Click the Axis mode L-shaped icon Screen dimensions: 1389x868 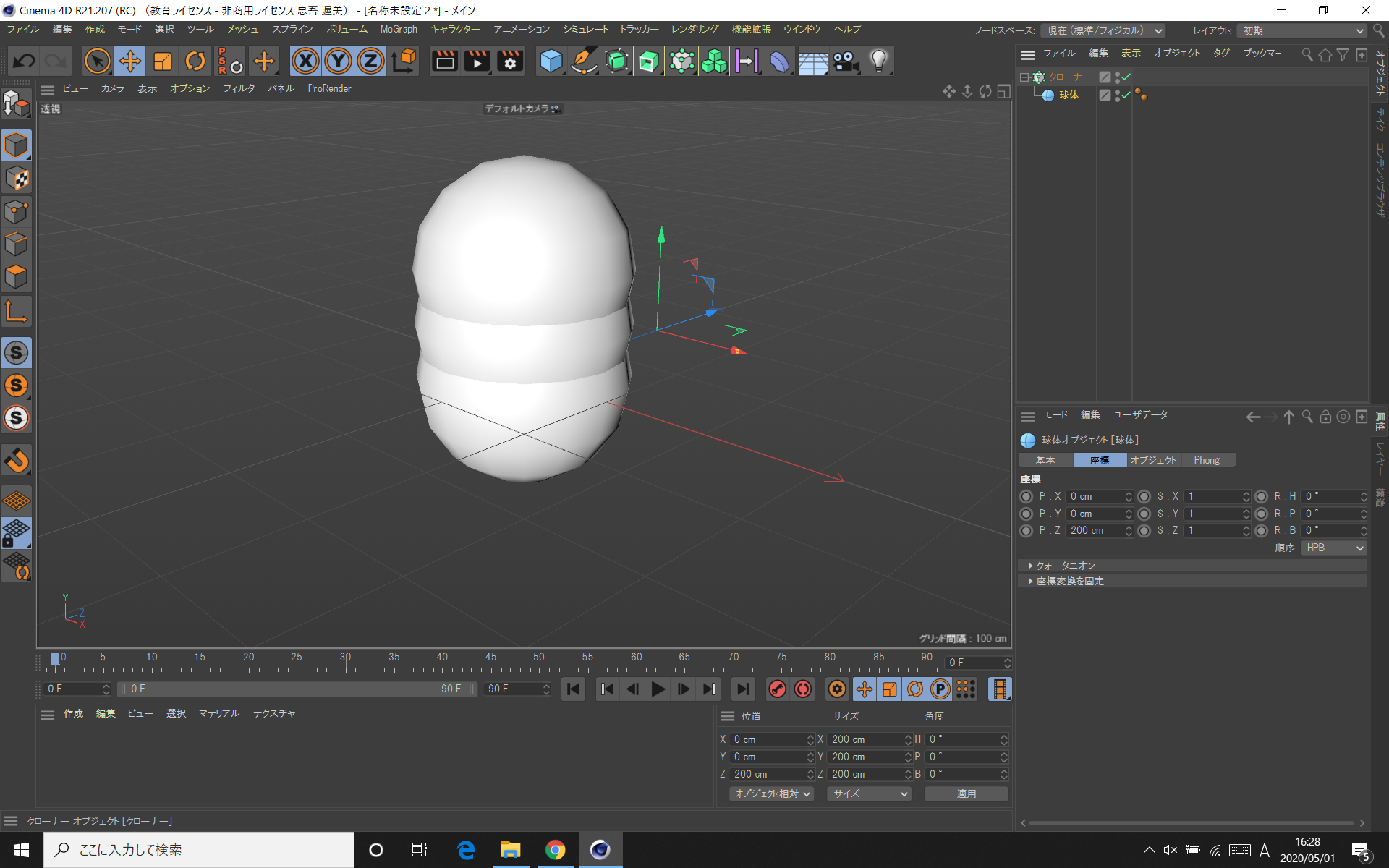[16, 312]
